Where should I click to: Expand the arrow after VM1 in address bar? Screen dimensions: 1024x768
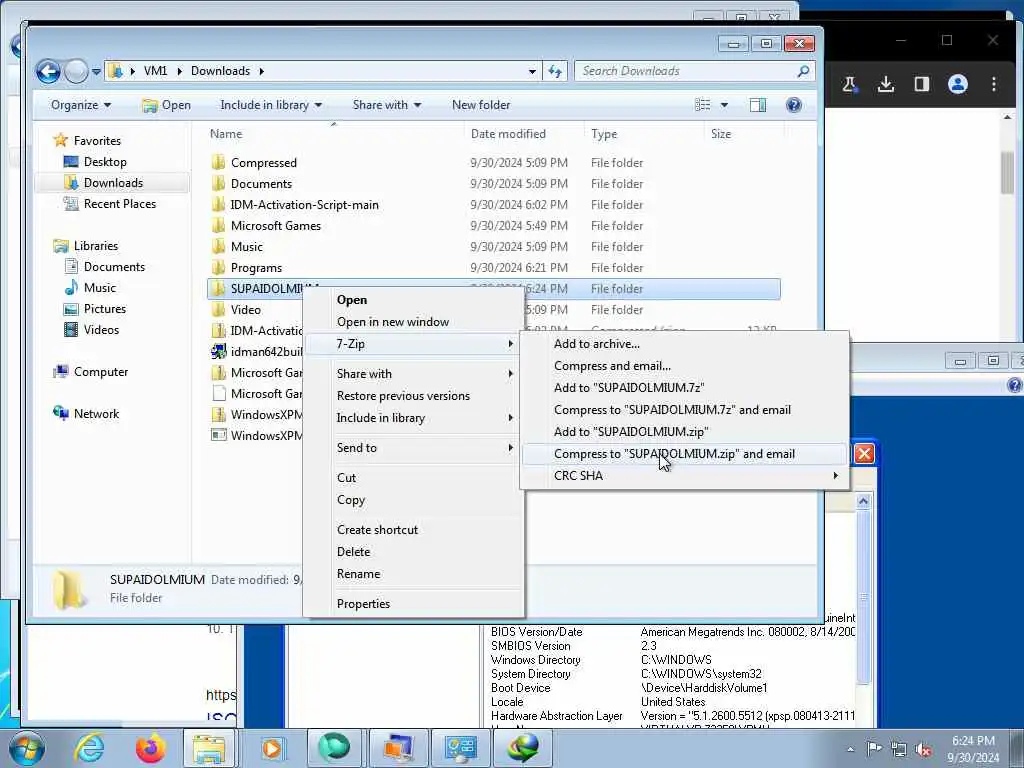(179, 71)
